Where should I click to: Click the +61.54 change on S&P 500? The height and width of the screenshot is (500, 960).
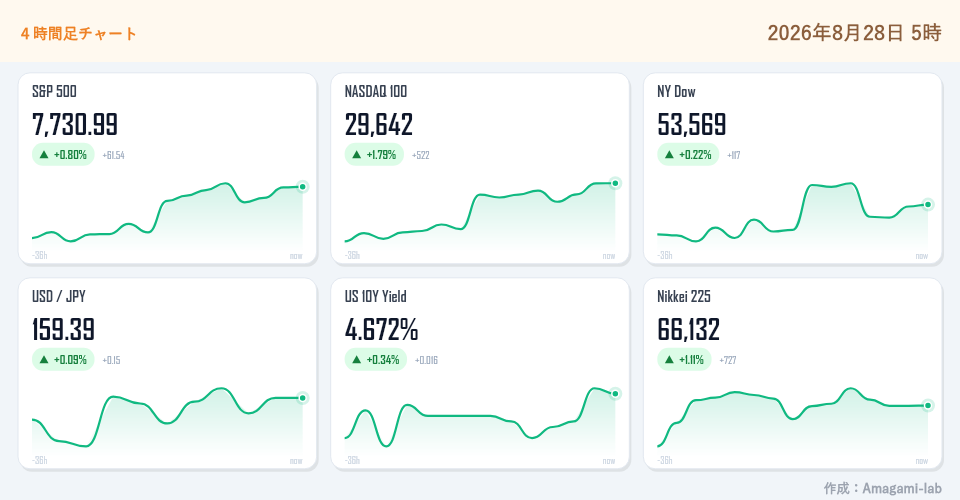tap(113, 155)
